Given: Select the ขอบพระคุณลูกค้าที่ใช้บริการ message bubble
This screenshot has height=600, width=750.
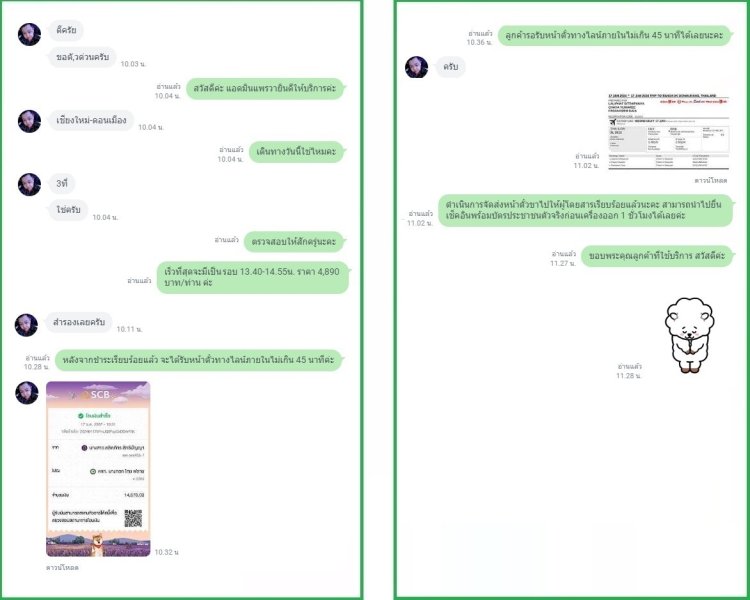Looking at the screenshot, I should pyautogui.click(x=657, y=256).
